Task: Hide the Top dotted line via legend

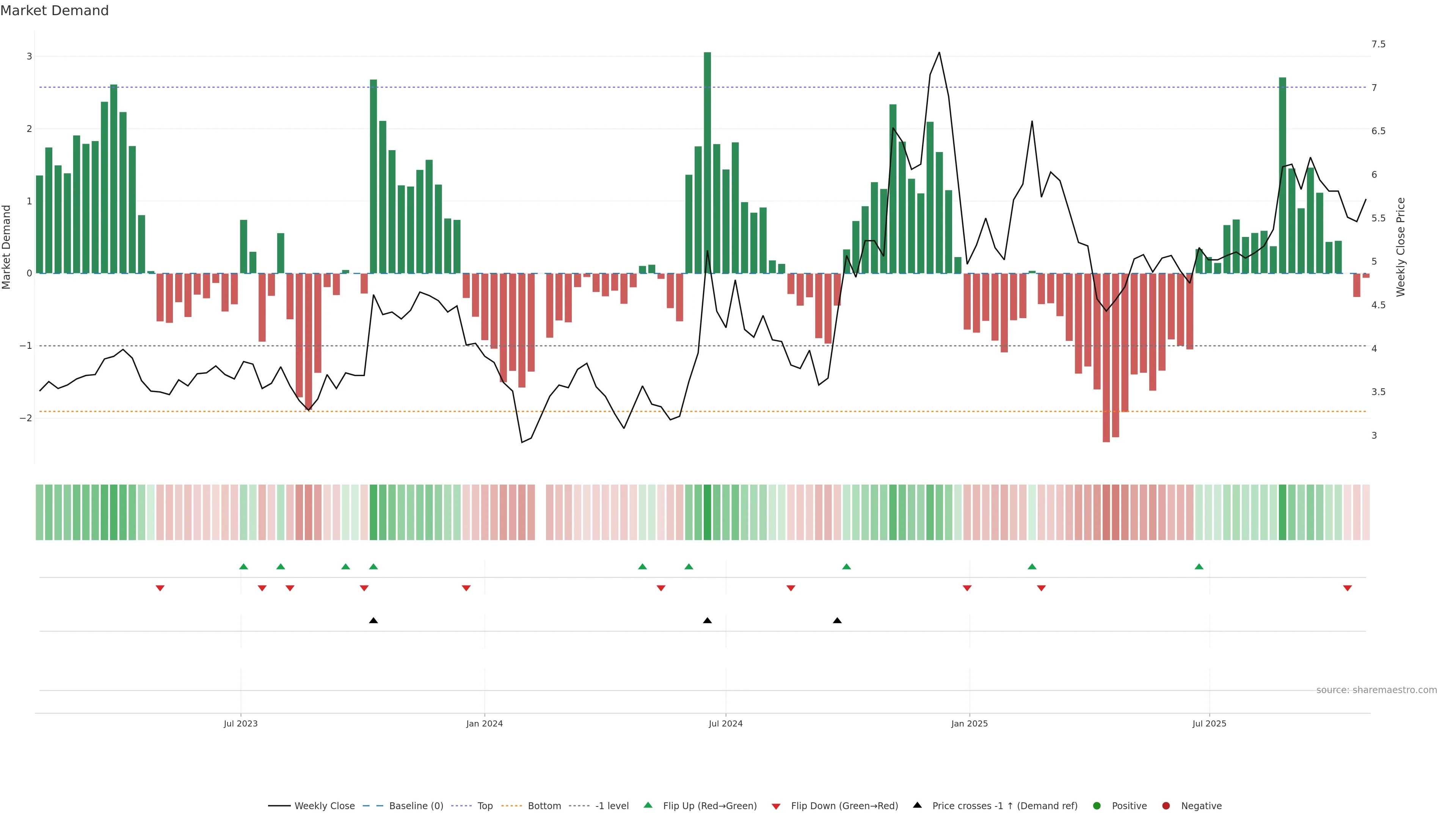Action: [485, 805]
